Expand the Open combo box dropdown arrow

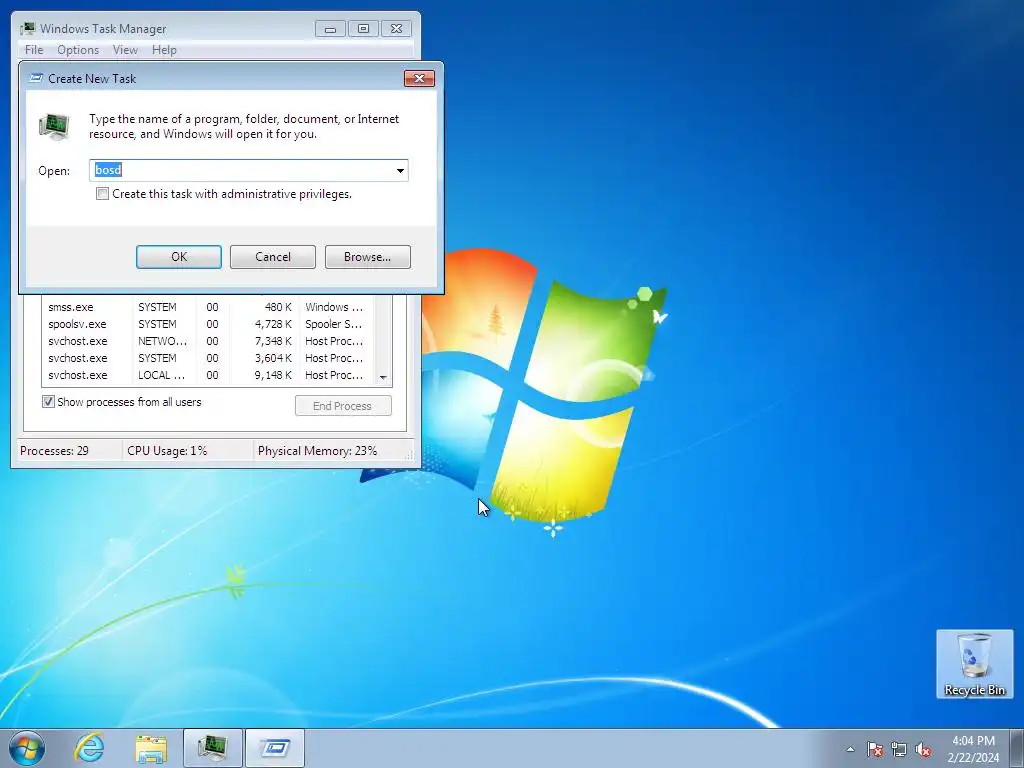tap(400, 170)
